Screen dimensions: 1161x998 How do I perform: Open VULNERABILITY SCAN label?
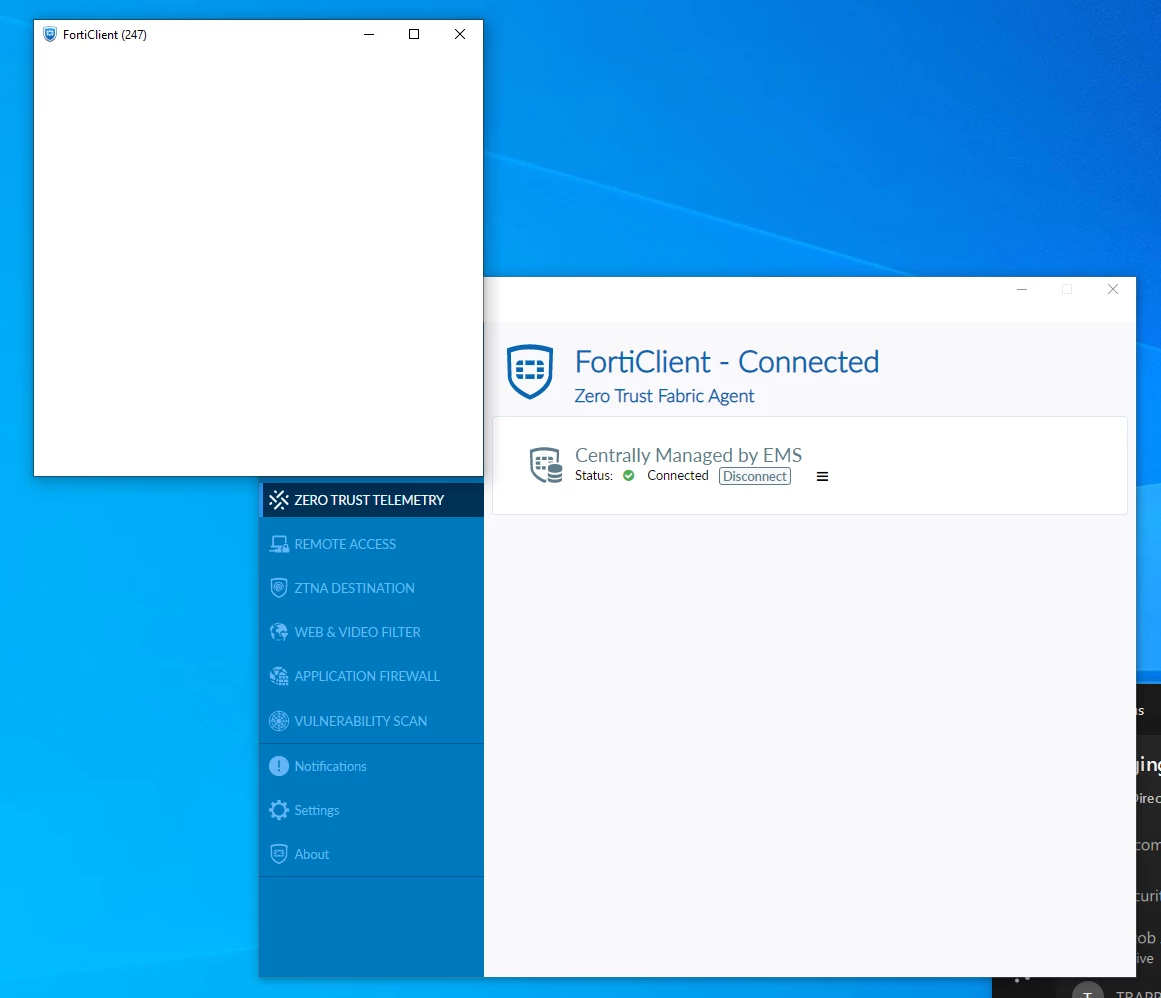[x=361, y=721]
